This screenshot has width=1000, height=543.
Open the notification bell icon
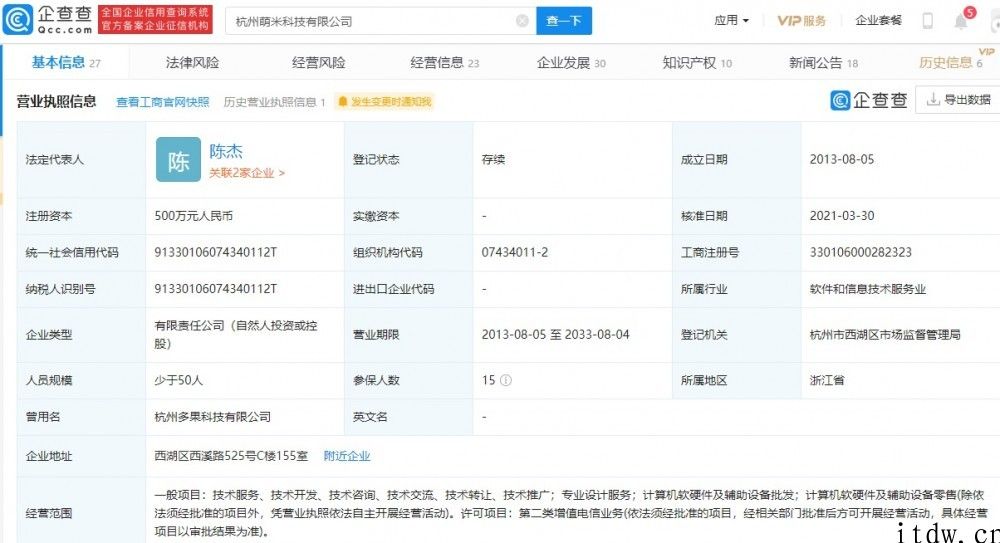[x=960, y=21]
